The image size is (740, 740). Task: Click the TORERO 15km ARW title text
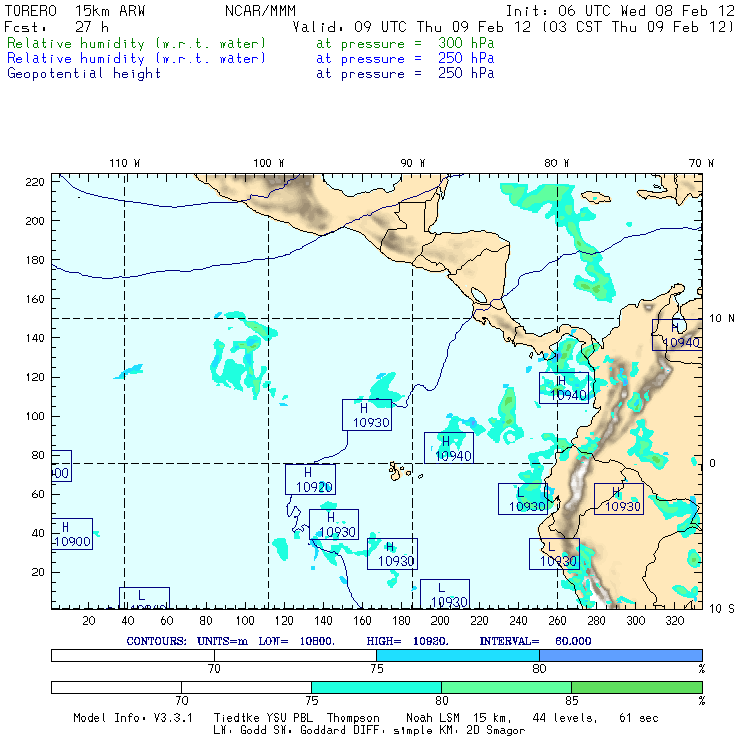[63, 10]
